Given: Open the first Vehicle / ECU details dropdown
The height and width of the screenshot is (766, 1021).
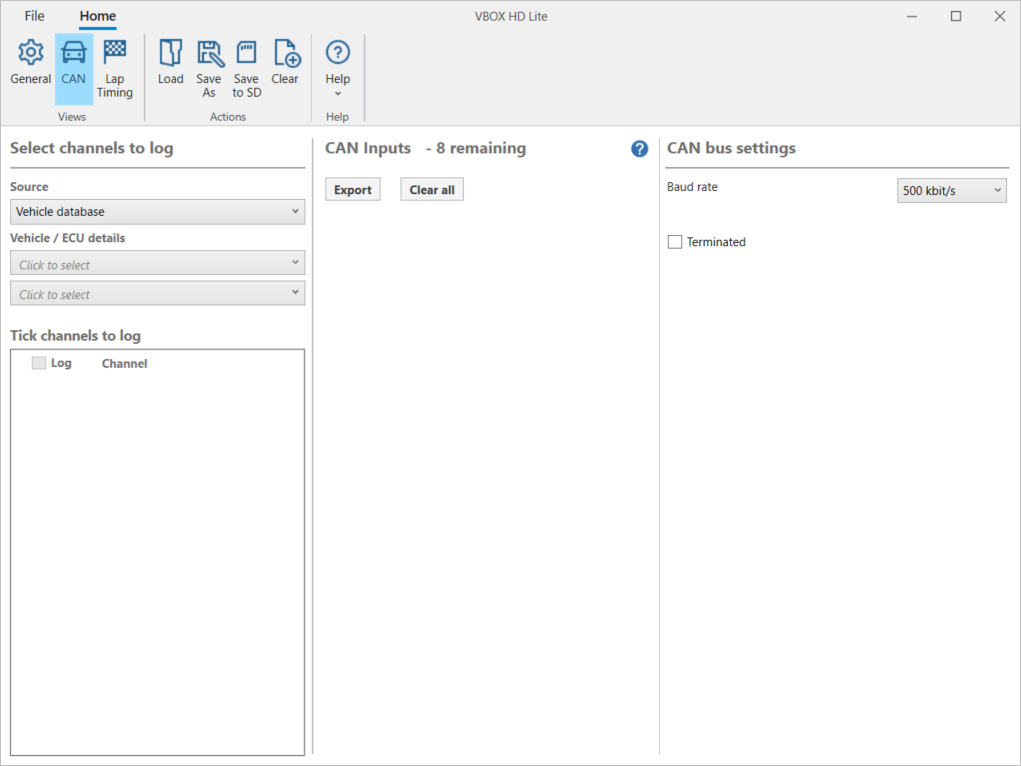Looking at the screenshot, I should tap(158, 263).
